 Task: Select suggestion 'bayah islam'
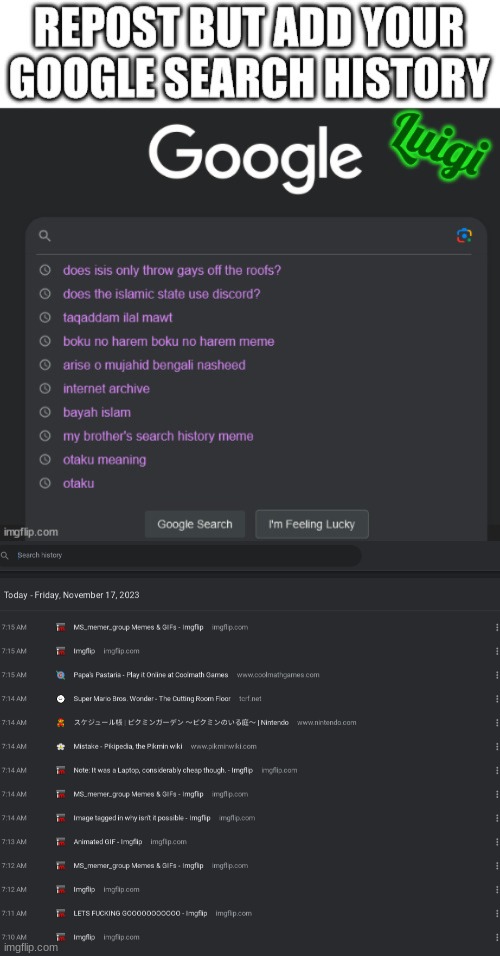point(97,413)
